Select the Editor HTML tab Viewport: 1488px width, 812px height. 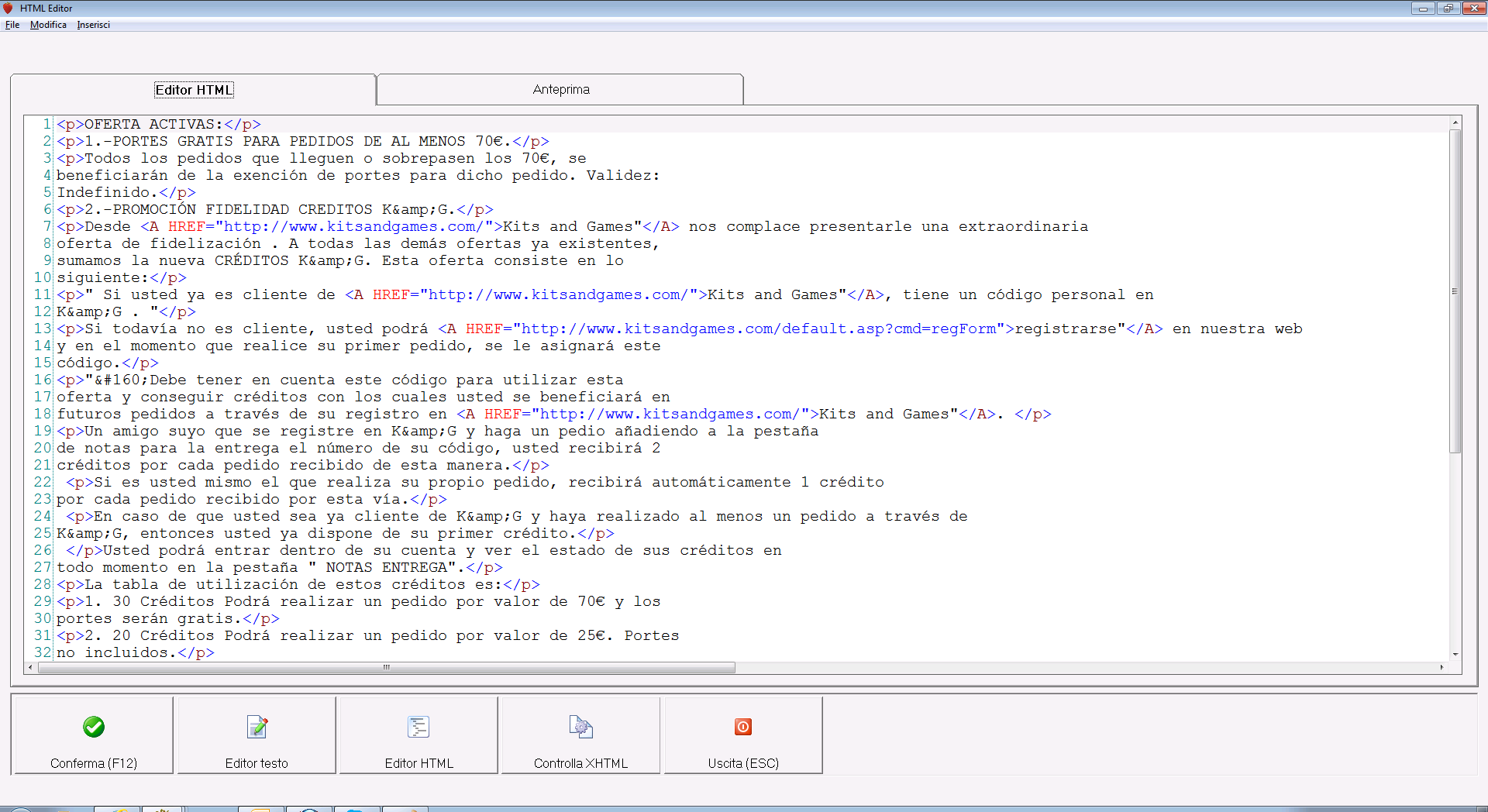click(194, 90)
